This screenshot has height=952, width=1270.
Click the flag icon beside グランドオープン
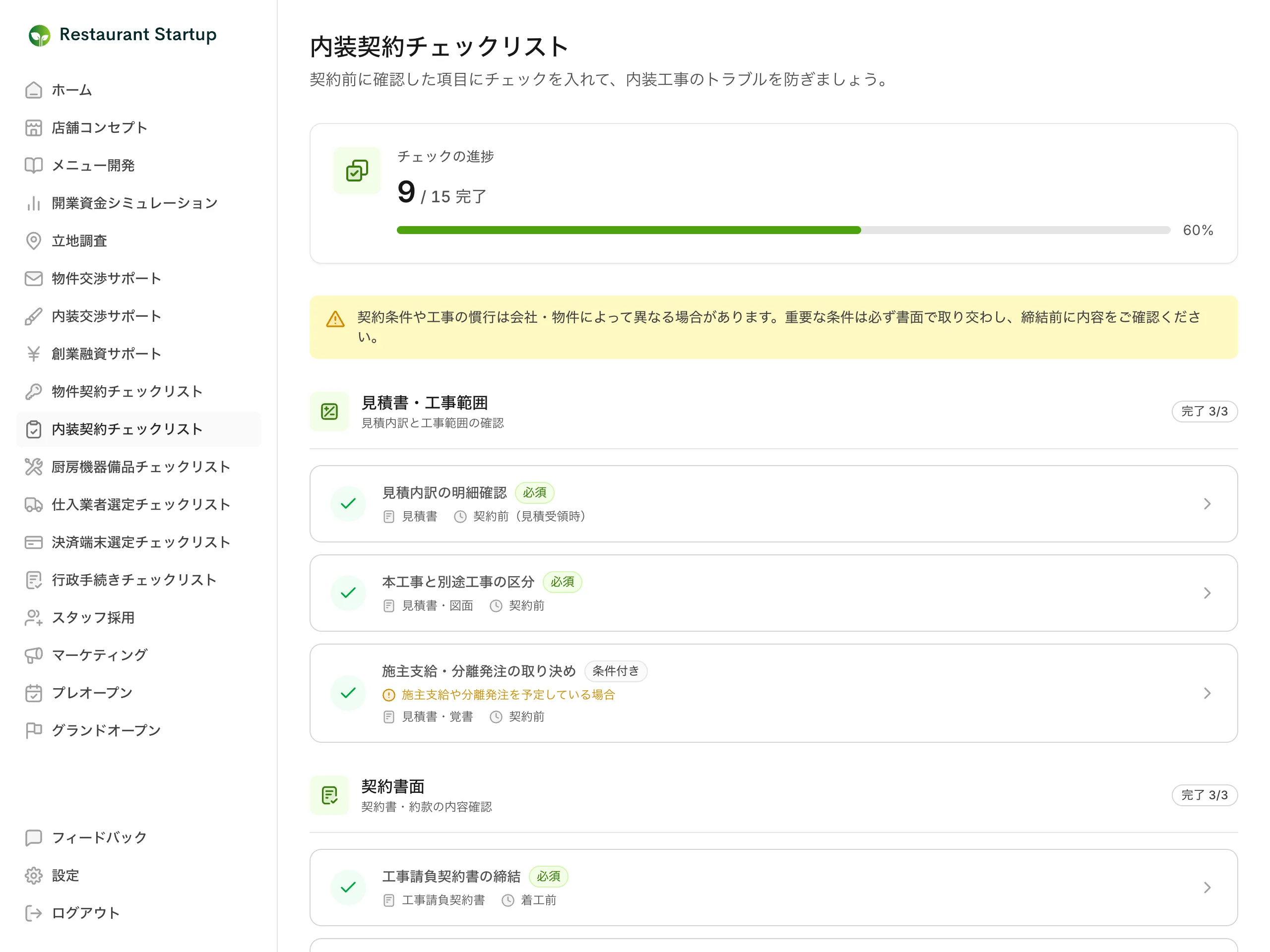pos(34,730)
